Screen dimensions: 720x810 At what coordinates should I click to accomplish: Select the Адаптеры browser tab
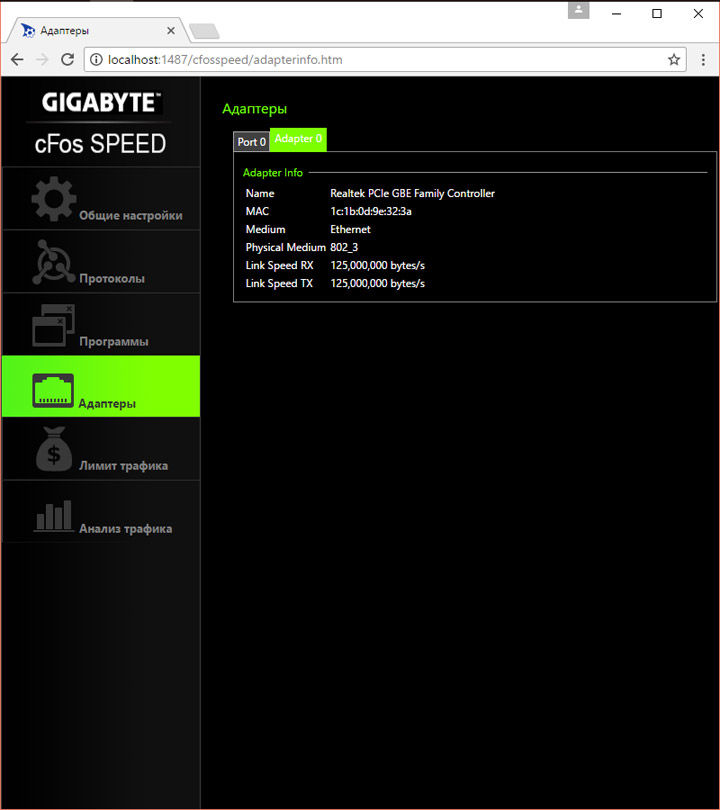pos(98,31)
